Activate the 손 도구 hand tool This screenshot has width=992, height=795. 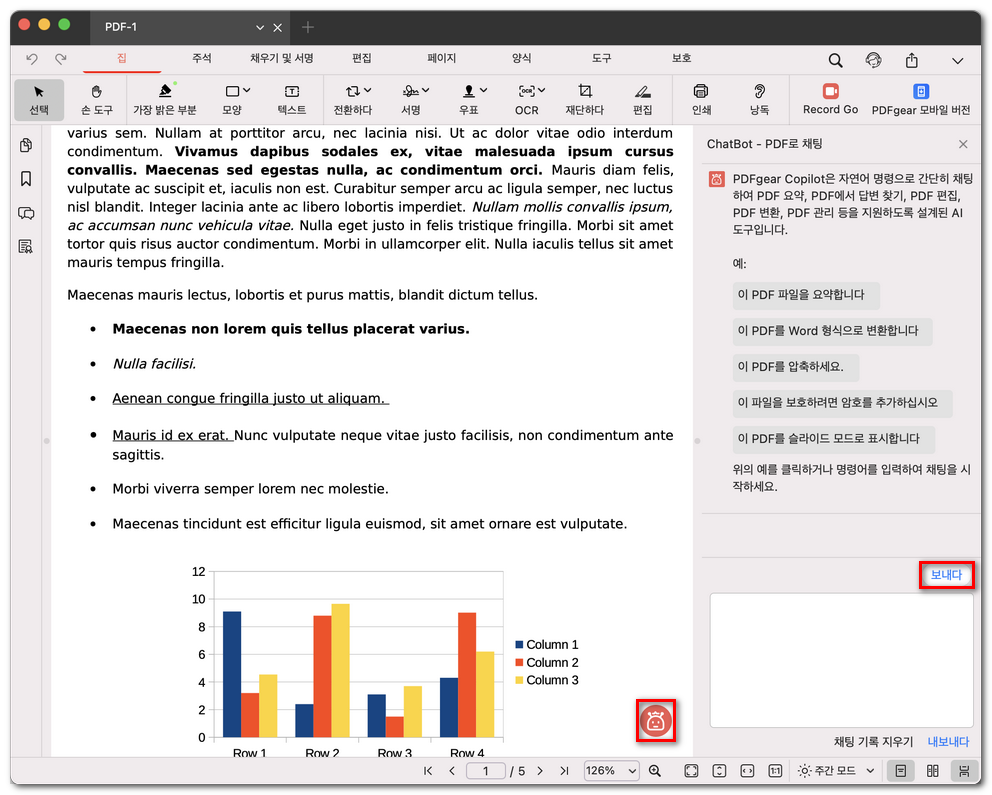tap(96, 99)
